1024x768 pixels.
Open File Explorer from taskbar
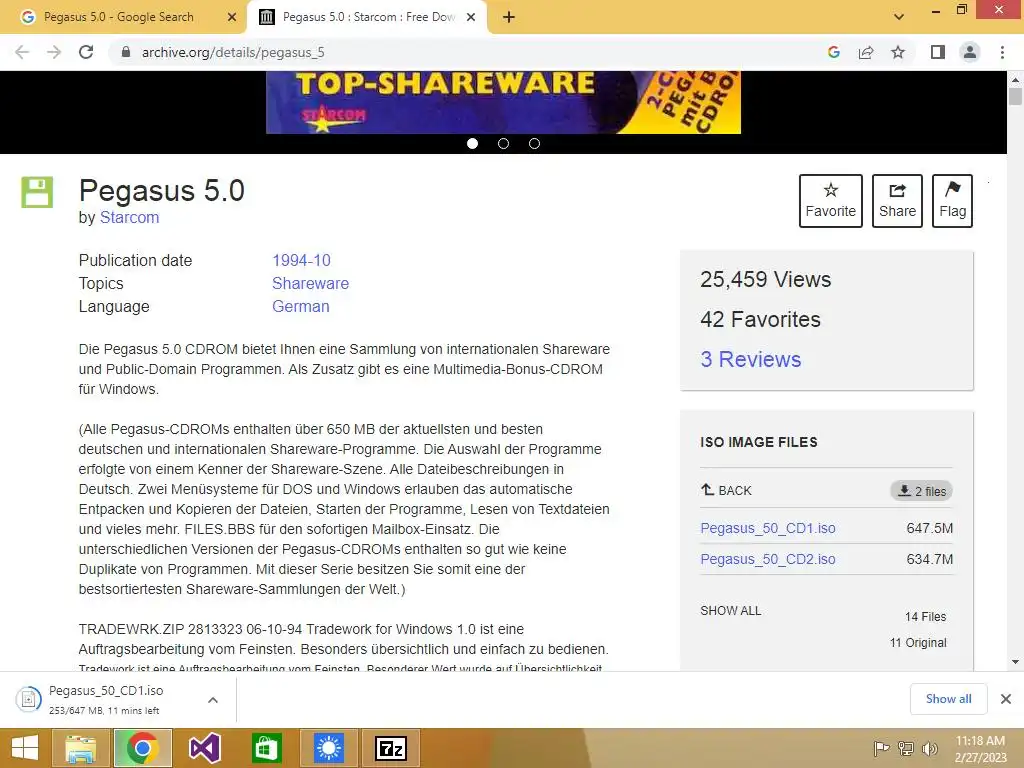[80, 748]
